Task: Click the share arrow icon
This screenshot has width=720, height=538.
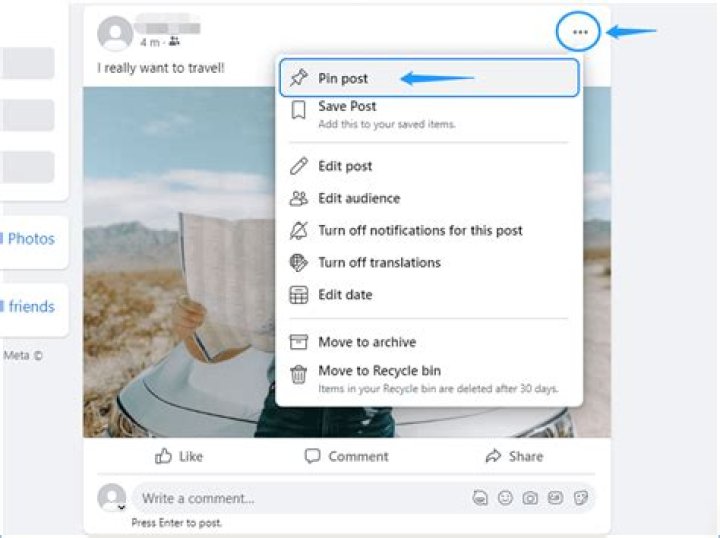Action: (493, 456)
